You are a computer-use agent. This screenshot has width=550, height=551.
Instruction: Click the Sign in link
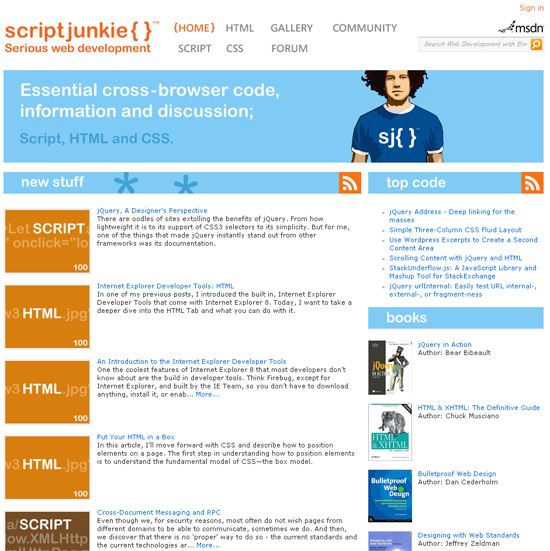[531, 8]
